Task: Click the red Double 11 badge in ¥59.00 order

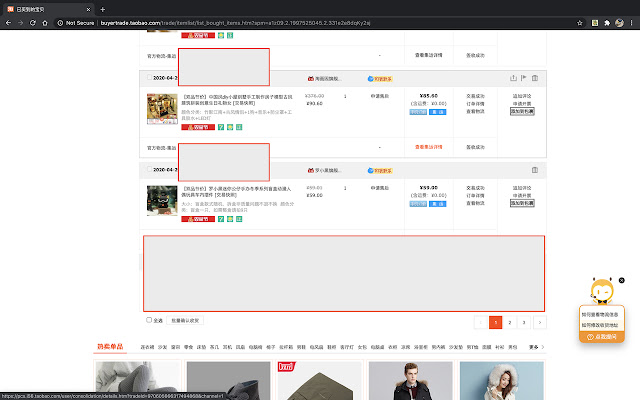Action: click(198, 219)
